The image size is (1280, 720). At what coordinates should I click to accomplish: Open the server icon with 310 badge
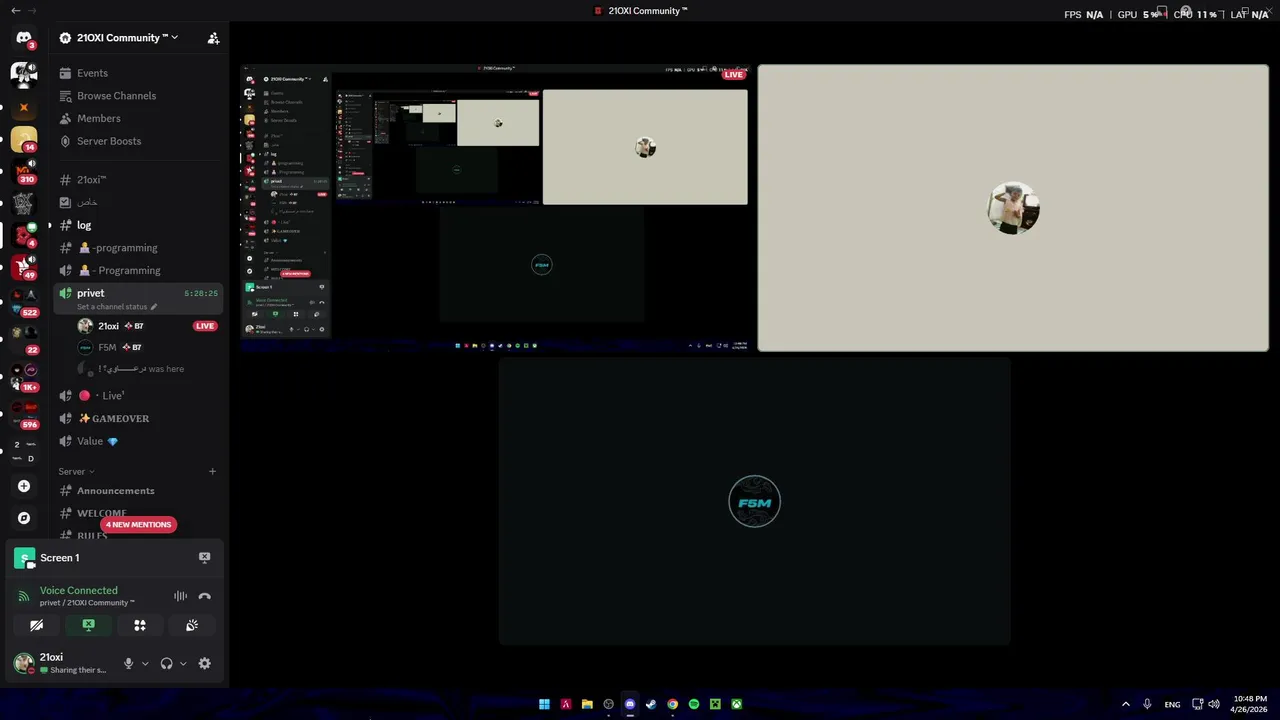click(x=24, y=171)
